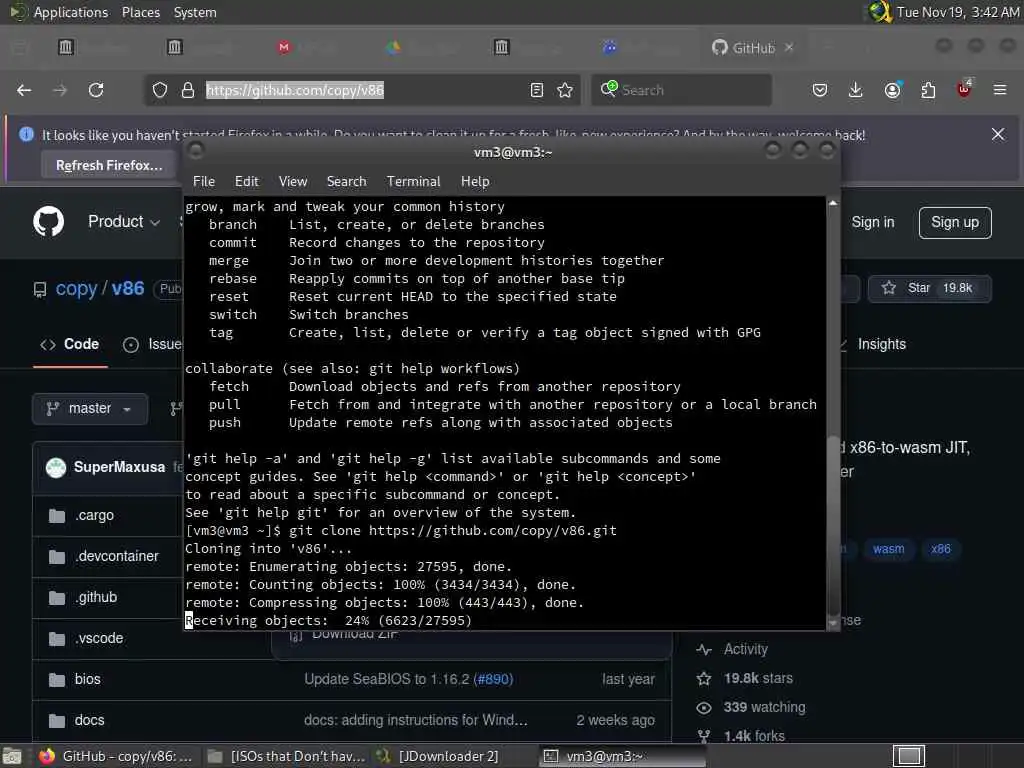
Task: Open the terminal Help menu
Action: (x=475, y=182)
